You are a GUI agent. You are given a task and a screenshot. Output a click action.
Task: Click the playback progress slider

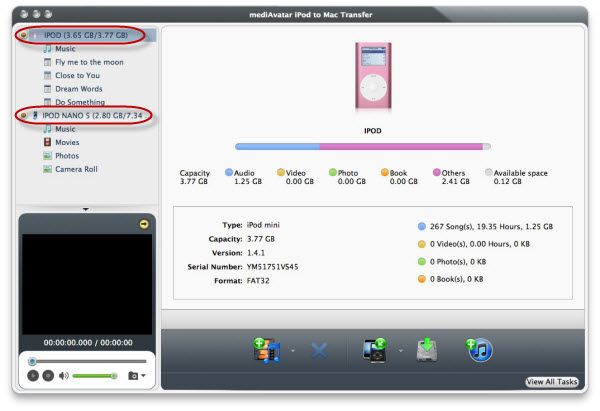(x=87, y=361)
